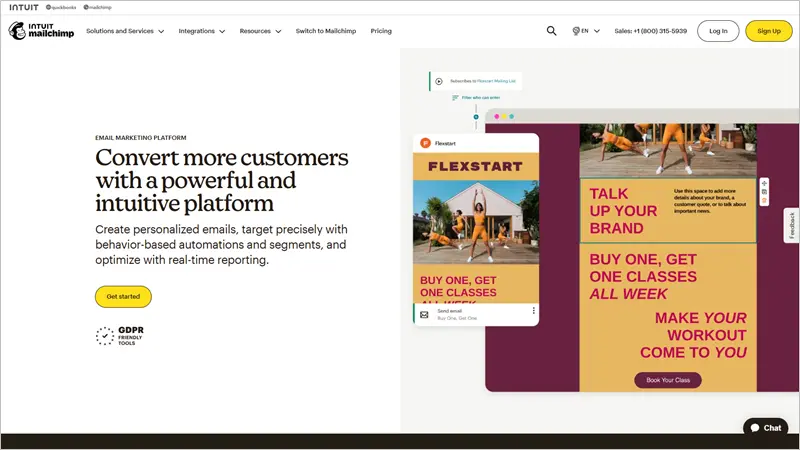Click the GDPR Friendly Tools badge
Image resolution: width=800 pixels, height=450 pixels.
tap(118, 336)
